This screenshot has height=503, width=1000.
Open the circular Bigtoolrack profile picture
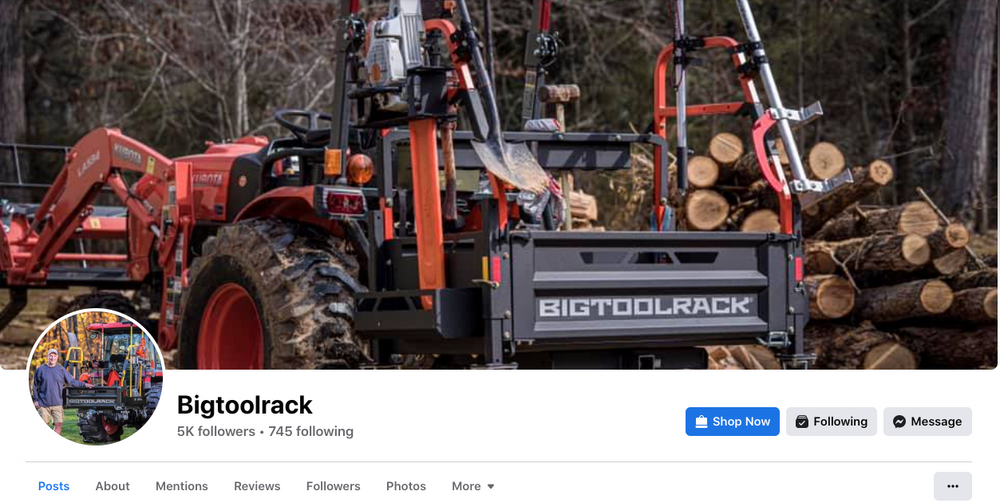(x=96, y=377)
